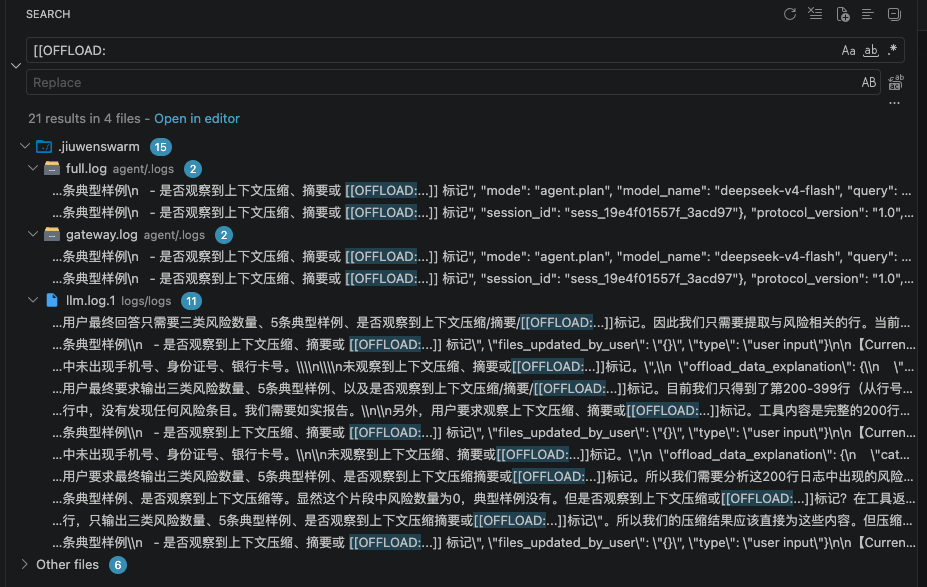927x587 pixels.
Task: Click .jiuwenswarm count badge 15
Action: [x=161, y=147]
